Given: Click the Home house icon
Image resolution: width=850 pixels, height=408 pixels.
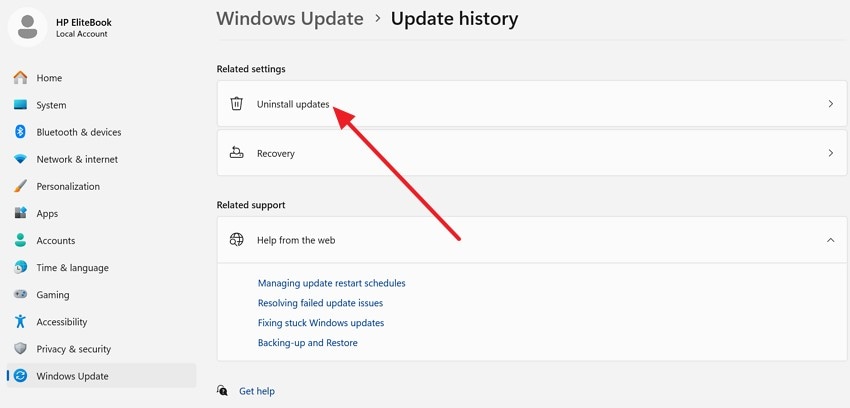Looking at the screenshot, I should (x=20, y=77).
